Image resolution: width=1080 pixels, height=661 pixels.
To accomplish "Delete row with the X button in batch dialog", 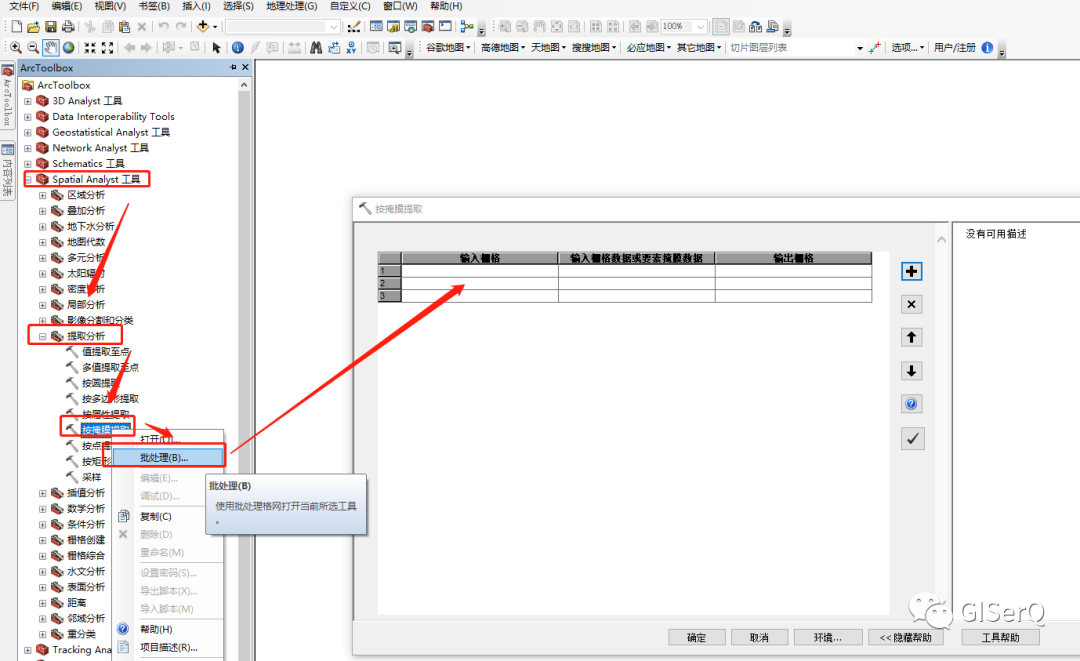I will (x=911, y=304).
